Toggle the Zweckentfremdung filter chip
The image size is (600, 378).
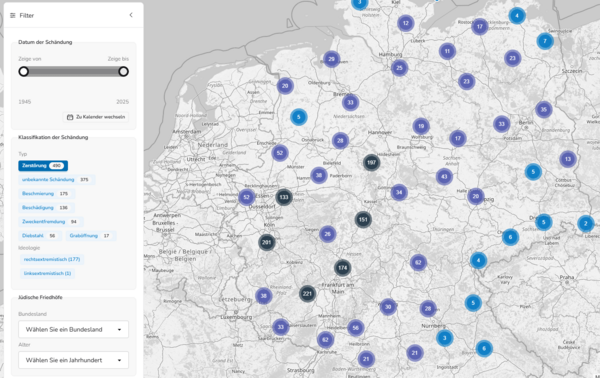51,222
